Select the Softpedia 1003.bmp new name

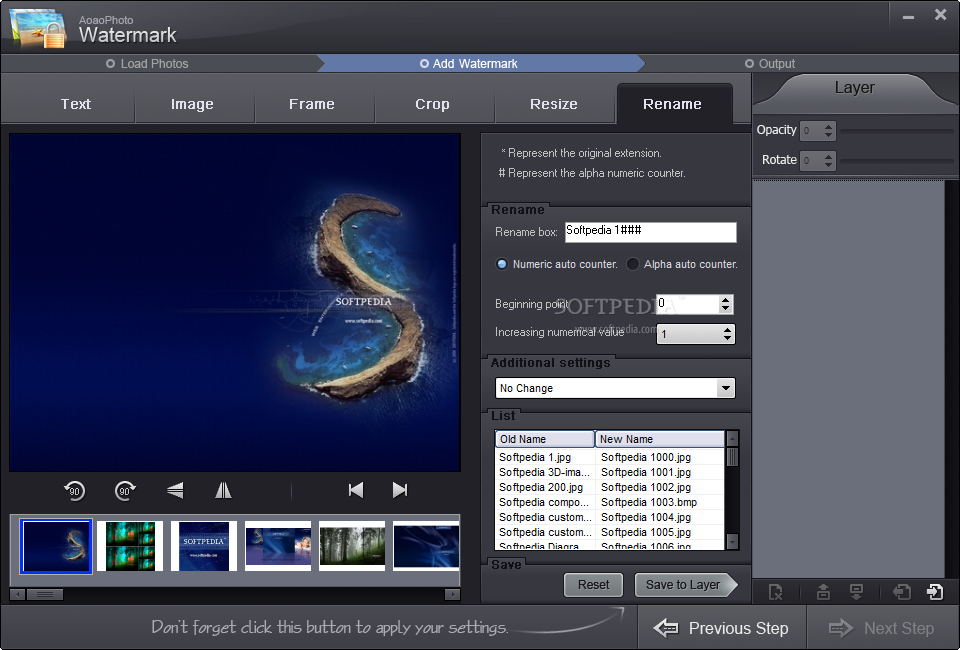pos(649,502)
